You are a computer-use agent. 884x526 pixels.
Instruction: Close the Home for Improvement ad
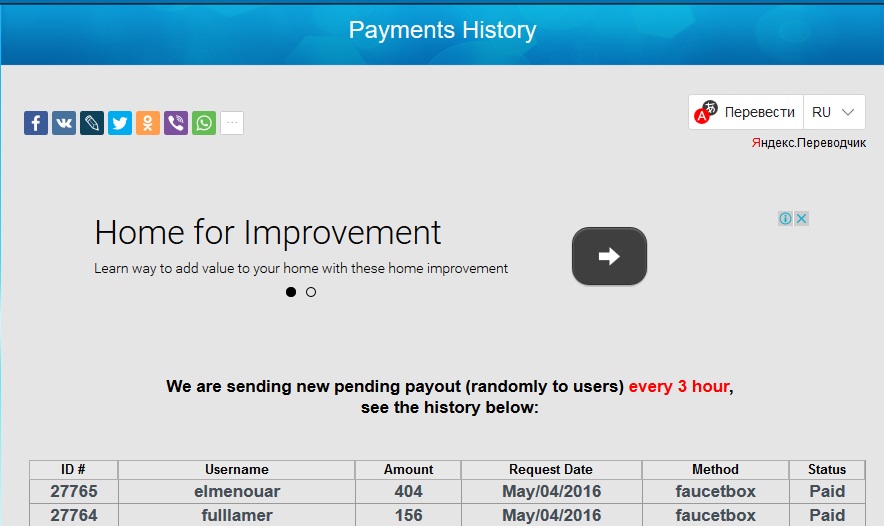coord(801,218)
